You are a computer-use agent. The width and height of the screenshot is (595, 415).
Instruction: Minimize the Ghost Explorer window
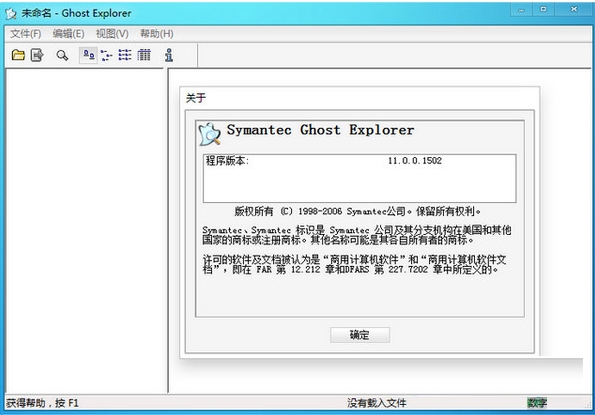521,9
